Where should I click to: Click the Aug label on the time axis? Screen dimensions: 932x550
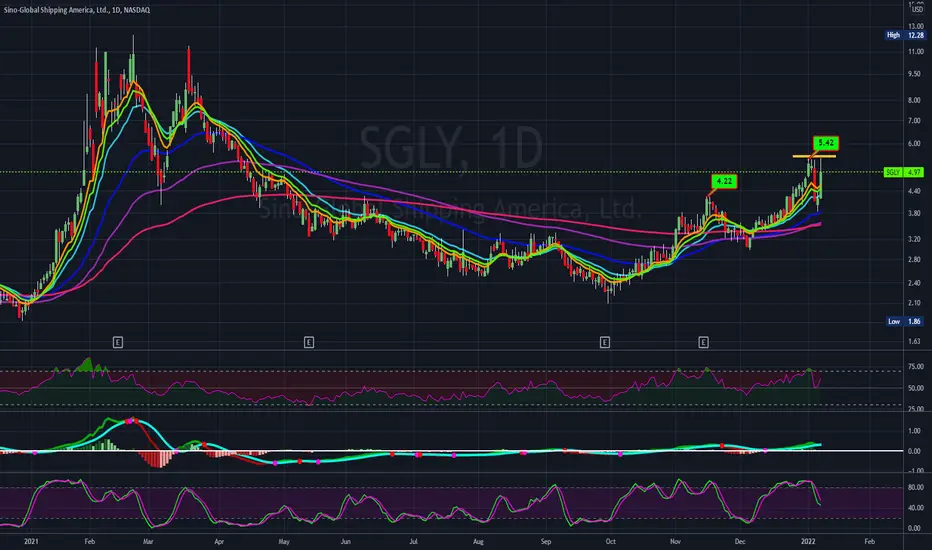point(478,542)
